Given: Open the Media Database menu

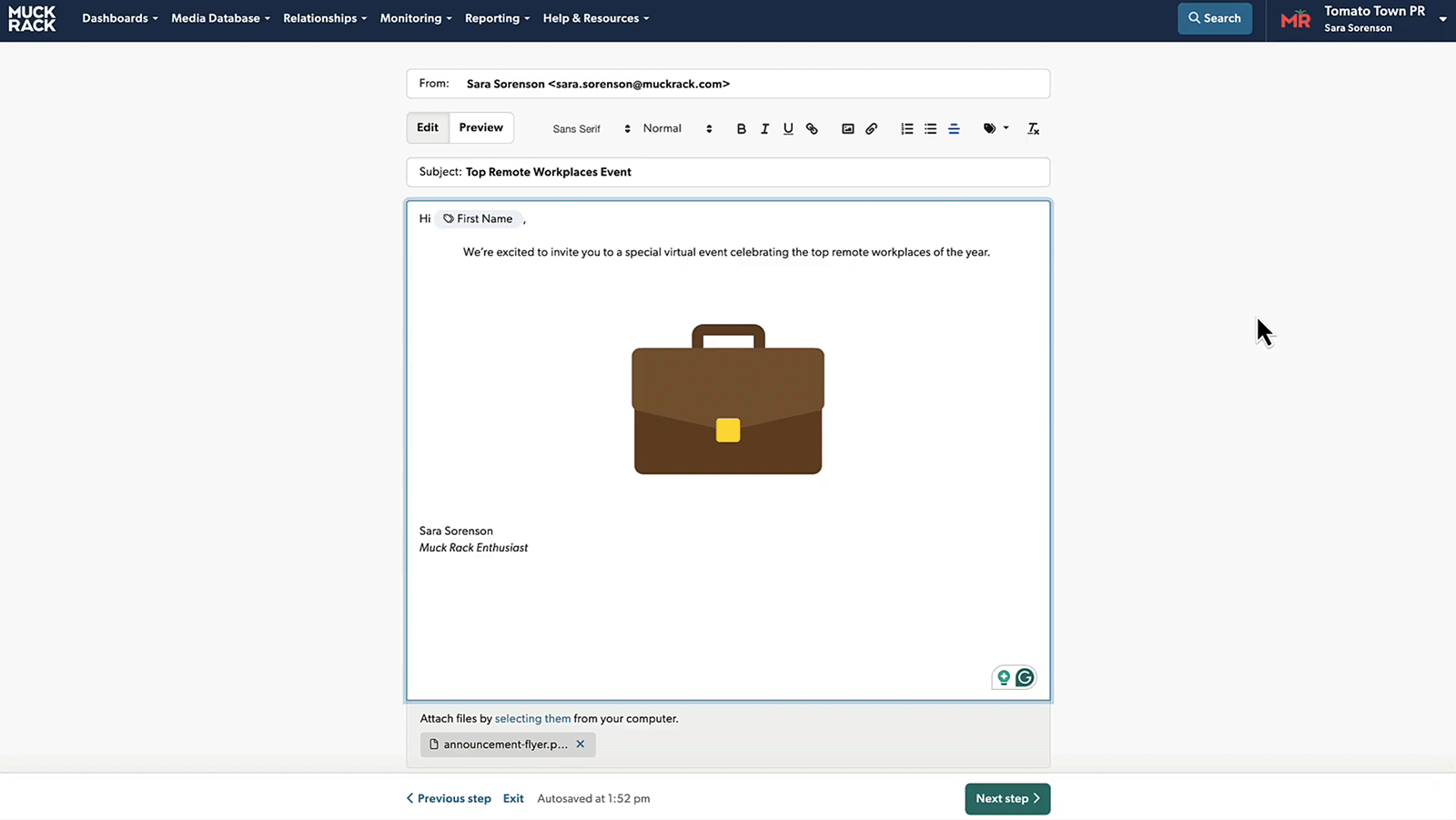Looking at the screenshot, I should point(215,18).
